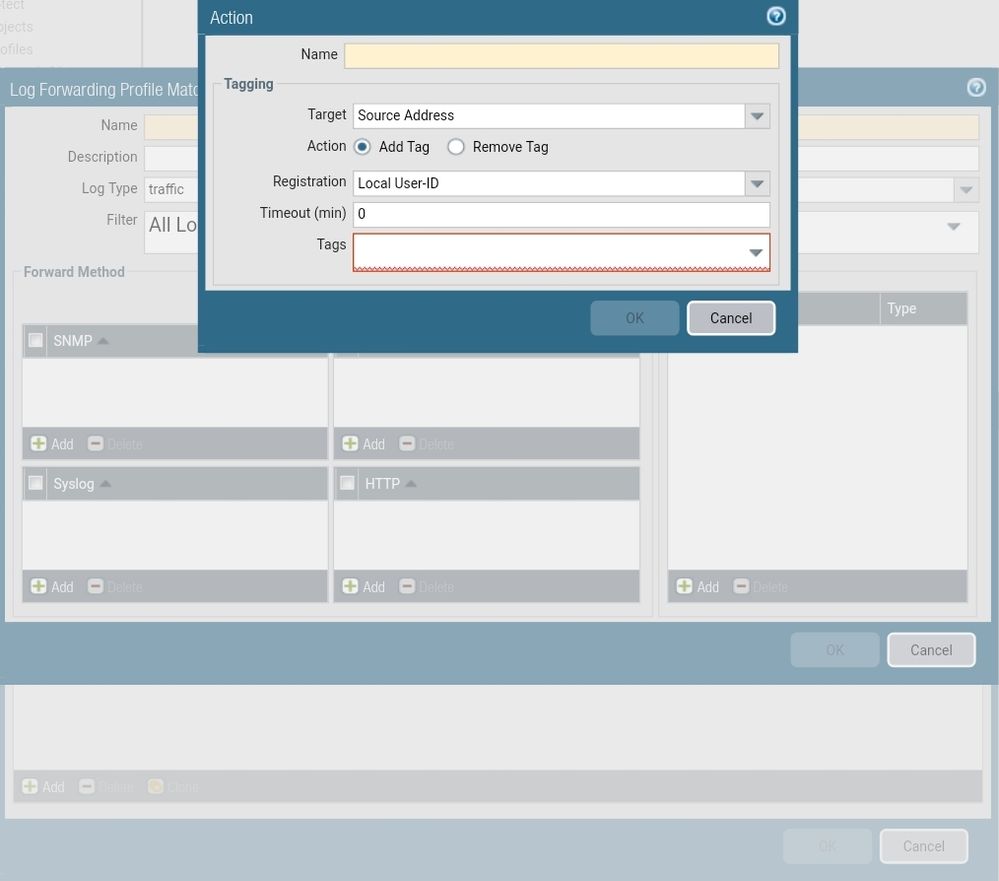This screenshot has height=881, width=999.
Task: Sort the SNMP column with arrow
Action: coord(103,341)
